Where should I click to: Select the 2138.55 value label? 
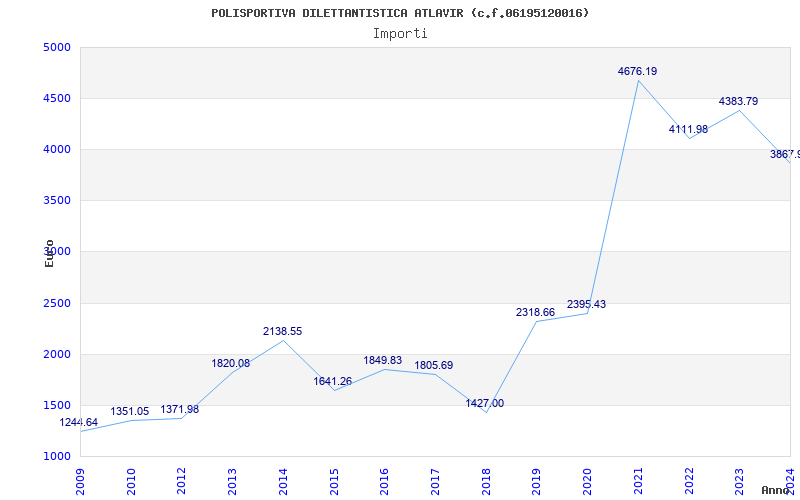tap(282, 331)
